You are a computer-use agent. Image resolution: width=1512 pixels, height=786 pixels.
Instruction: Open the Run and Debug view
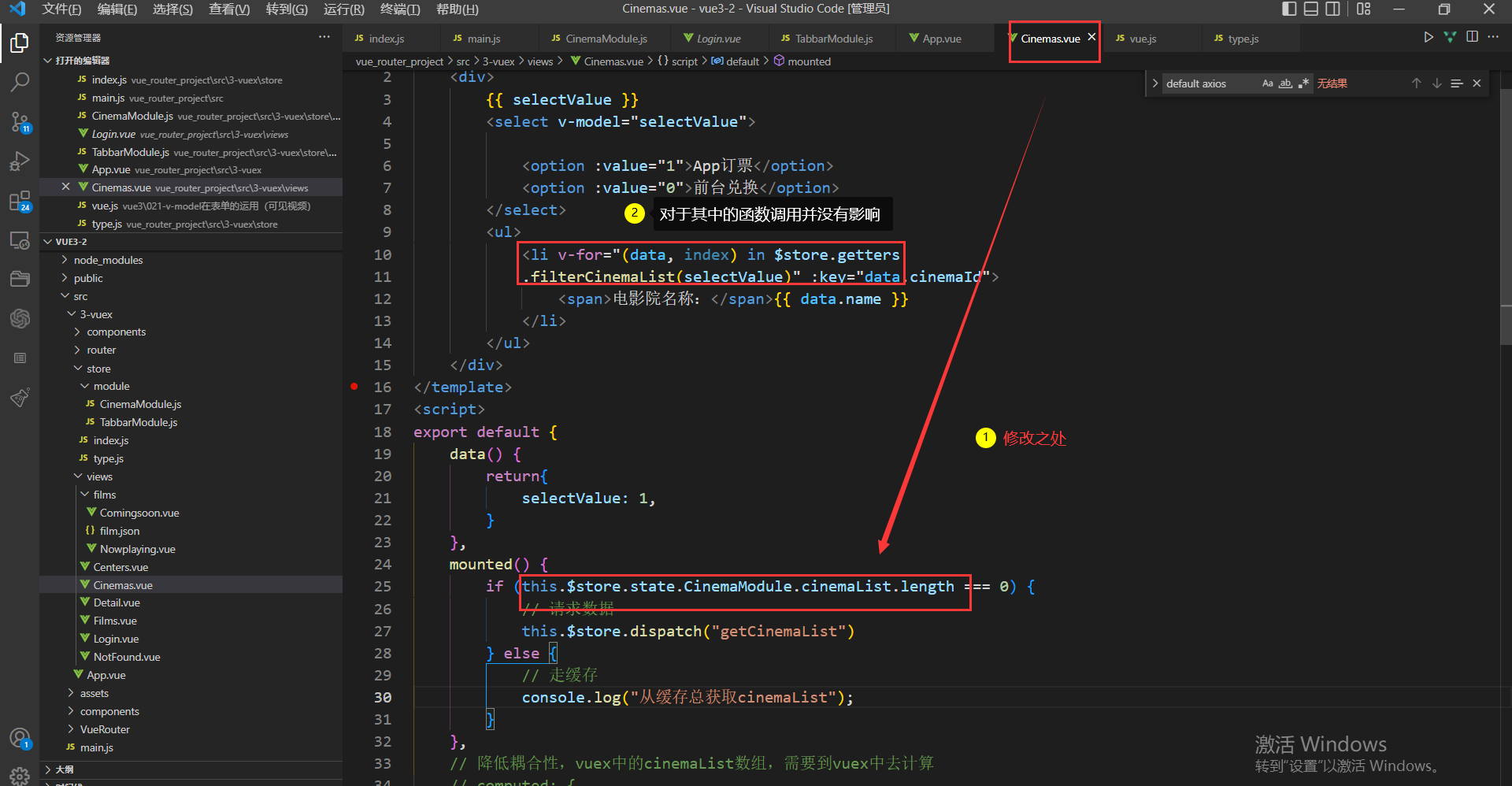[x=20, y=161]
